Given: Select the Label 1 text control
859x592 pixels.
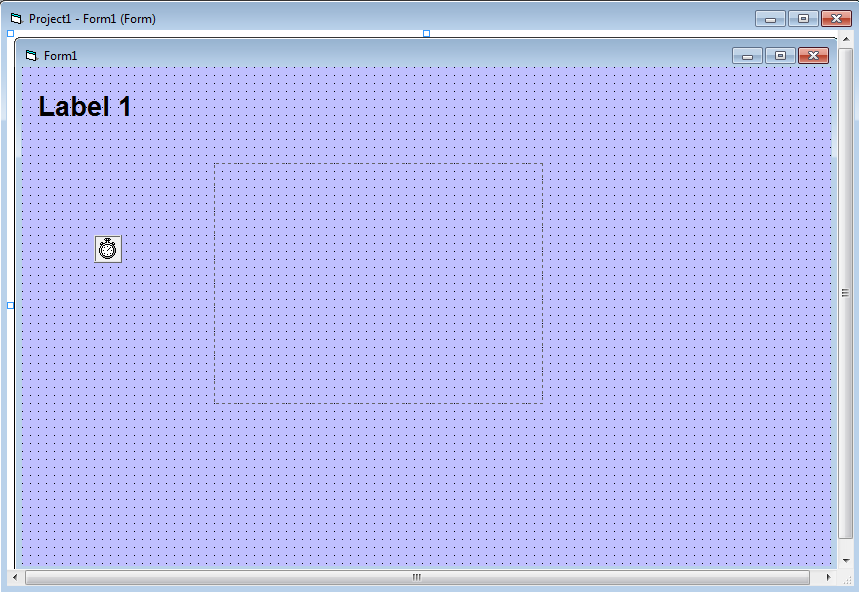Looking at the screenshot, I should 85,107.
